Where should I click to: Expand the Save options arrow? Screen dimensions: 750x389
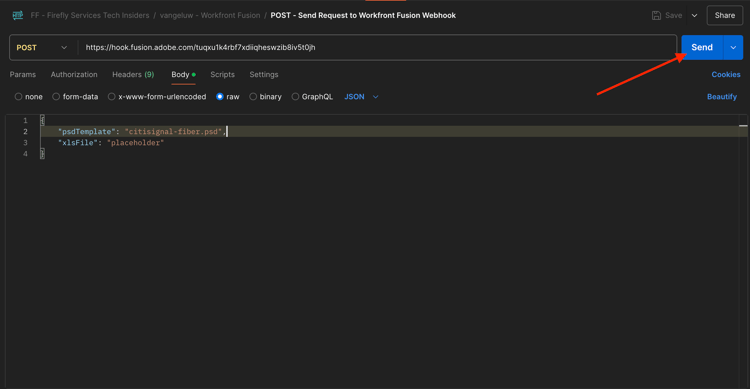coord(695,15)
